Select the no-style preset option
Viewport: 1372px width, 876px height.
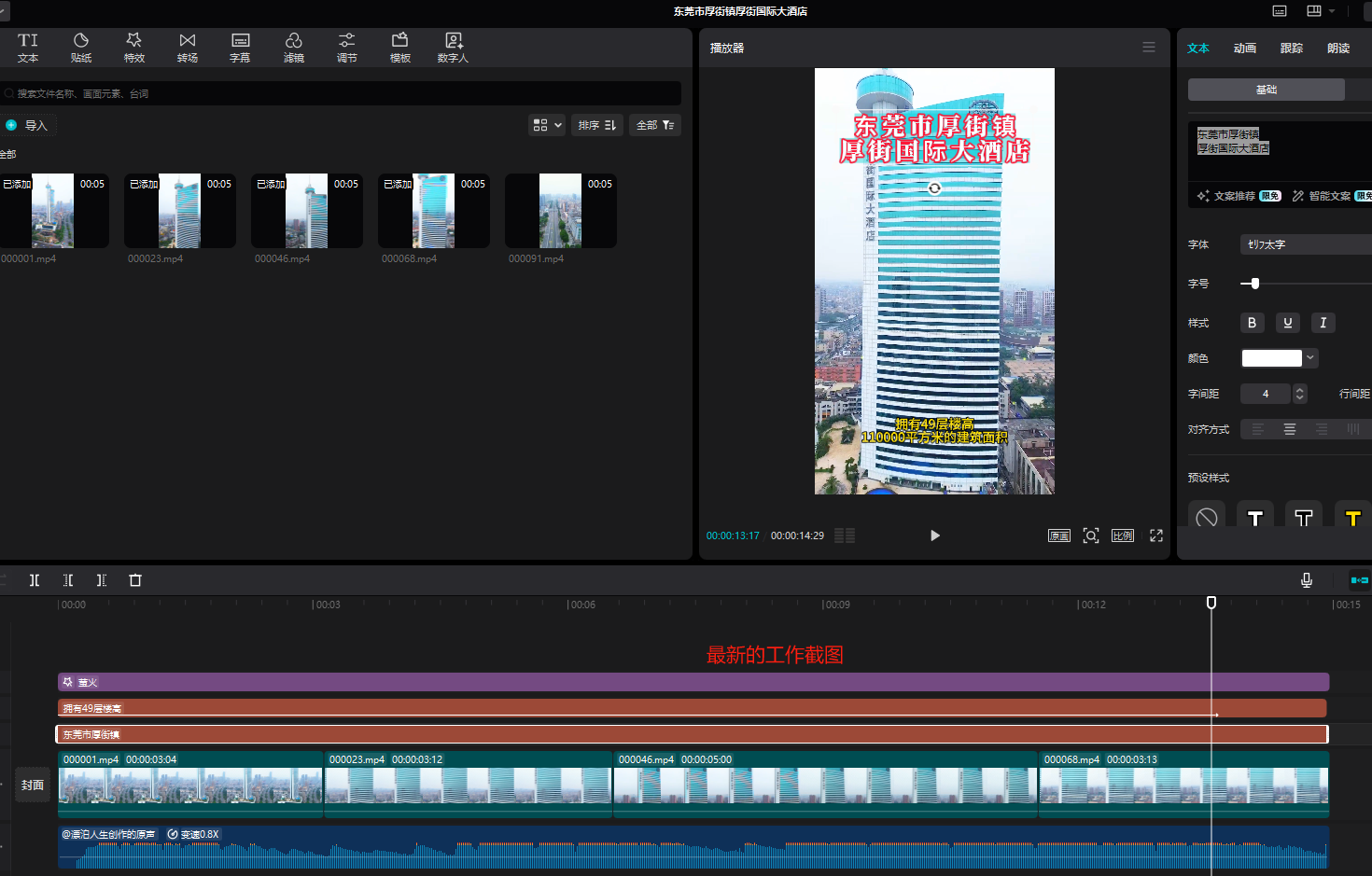pos(1207,517)
